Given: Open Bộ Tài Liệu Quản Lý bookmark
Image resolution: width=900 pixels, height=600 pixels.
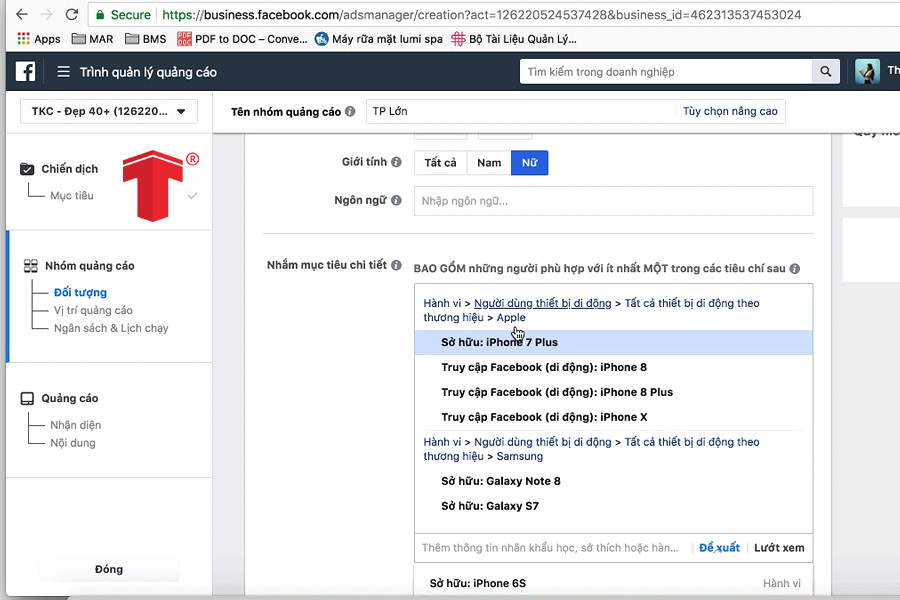Looking at the screenshot, I should tap(514, 38).
